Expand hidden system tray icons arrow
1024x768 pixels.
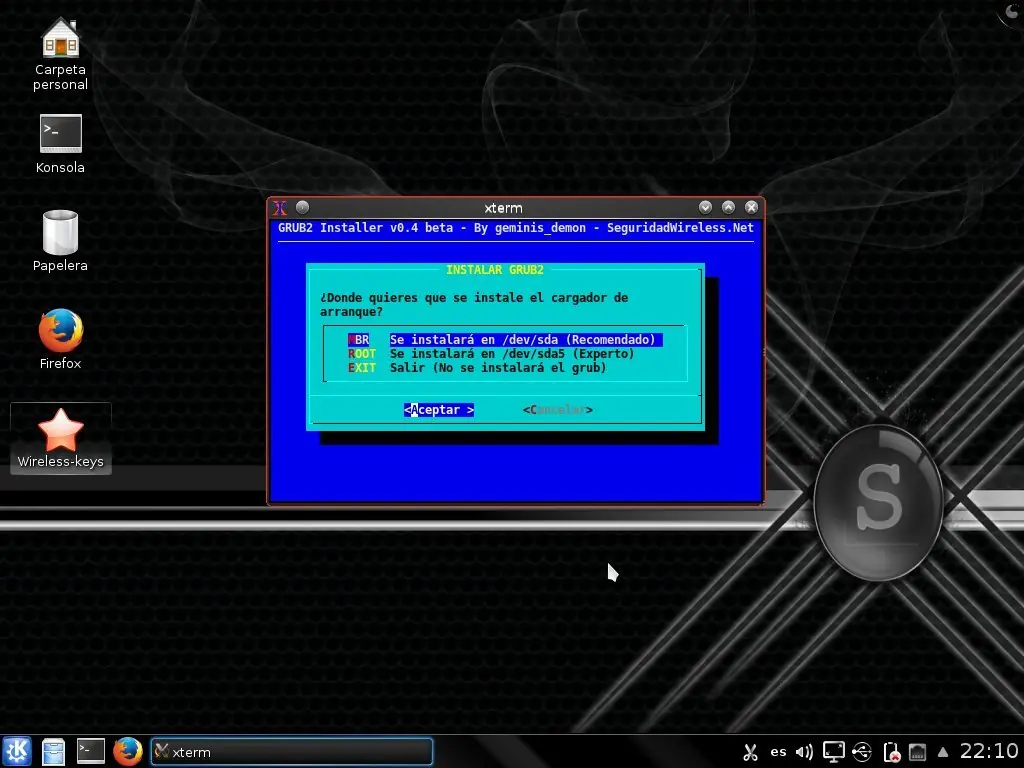943,752
